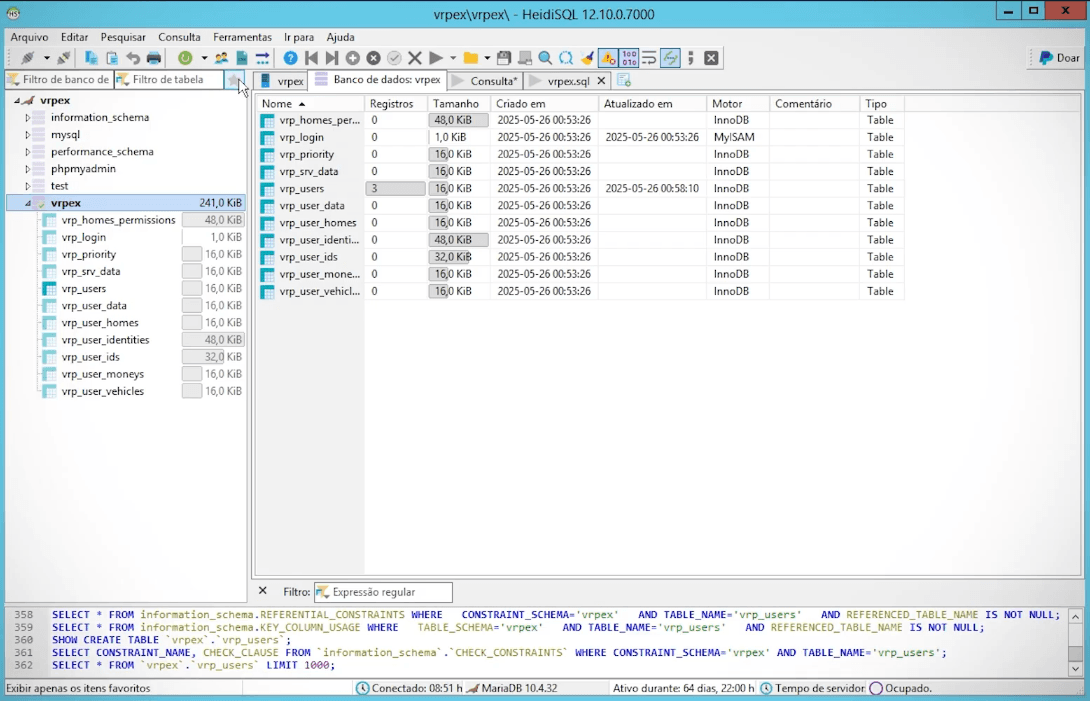Viewport: 1090px width, 701px height.
Task: Click the Replace text icon
Action: (x=567, y=58)
